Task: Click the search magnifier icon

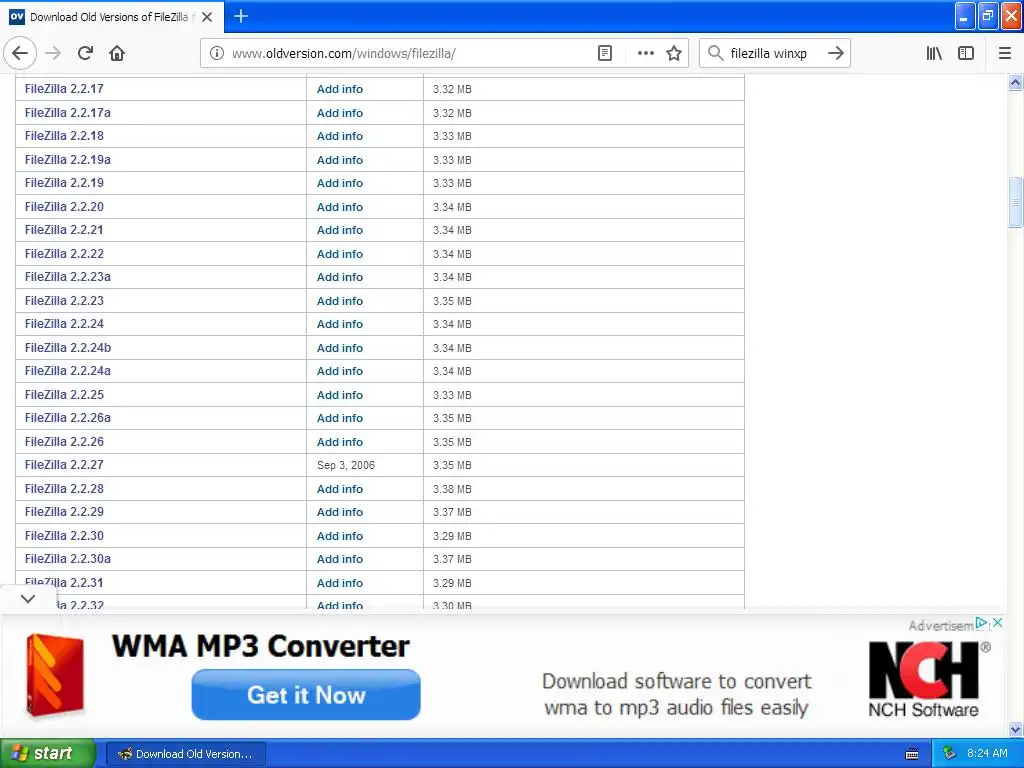Action: (716, 54)
